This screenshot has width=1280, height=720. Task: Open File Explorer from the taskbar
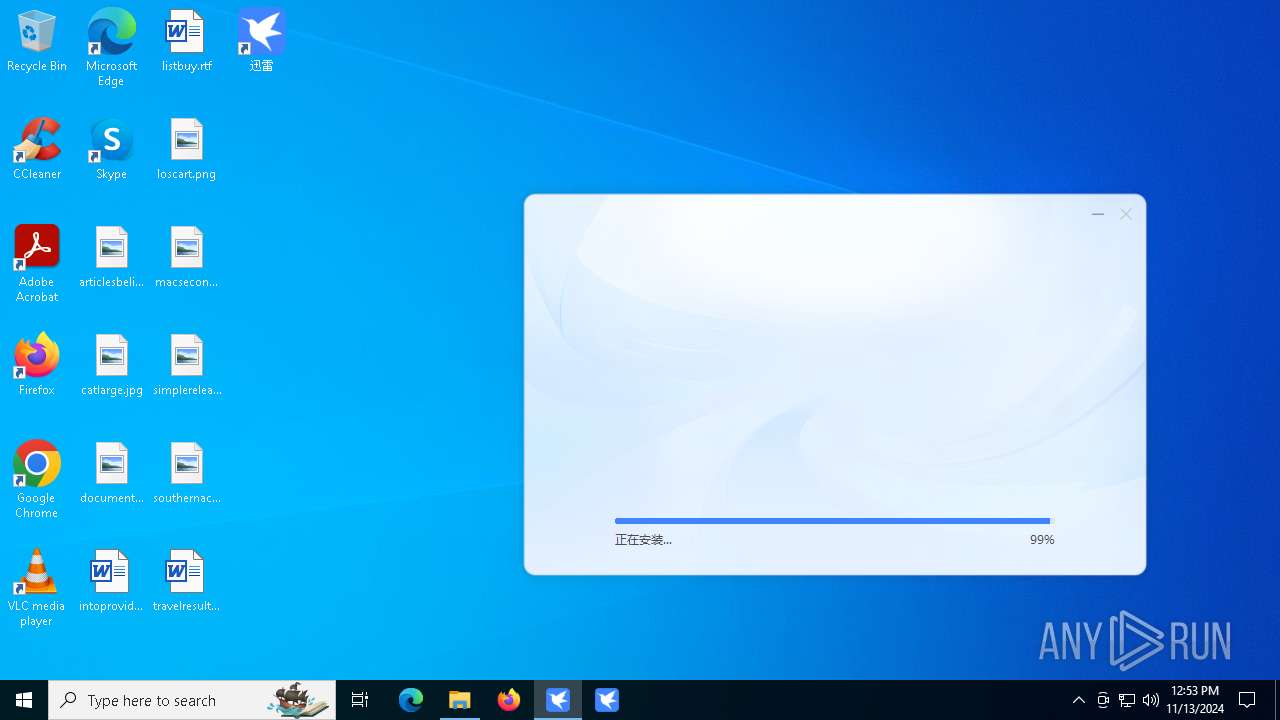click(x=460, y=700)
